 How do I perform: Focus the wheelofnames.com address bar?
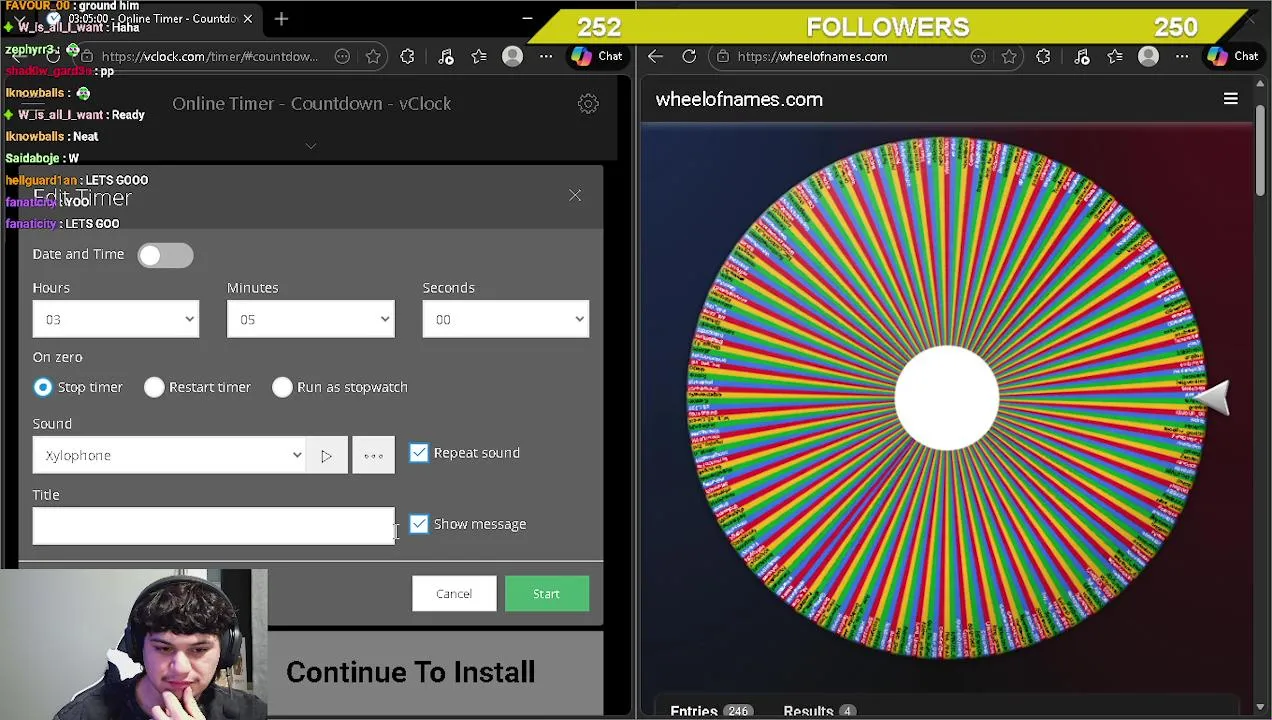coord(812,56)
